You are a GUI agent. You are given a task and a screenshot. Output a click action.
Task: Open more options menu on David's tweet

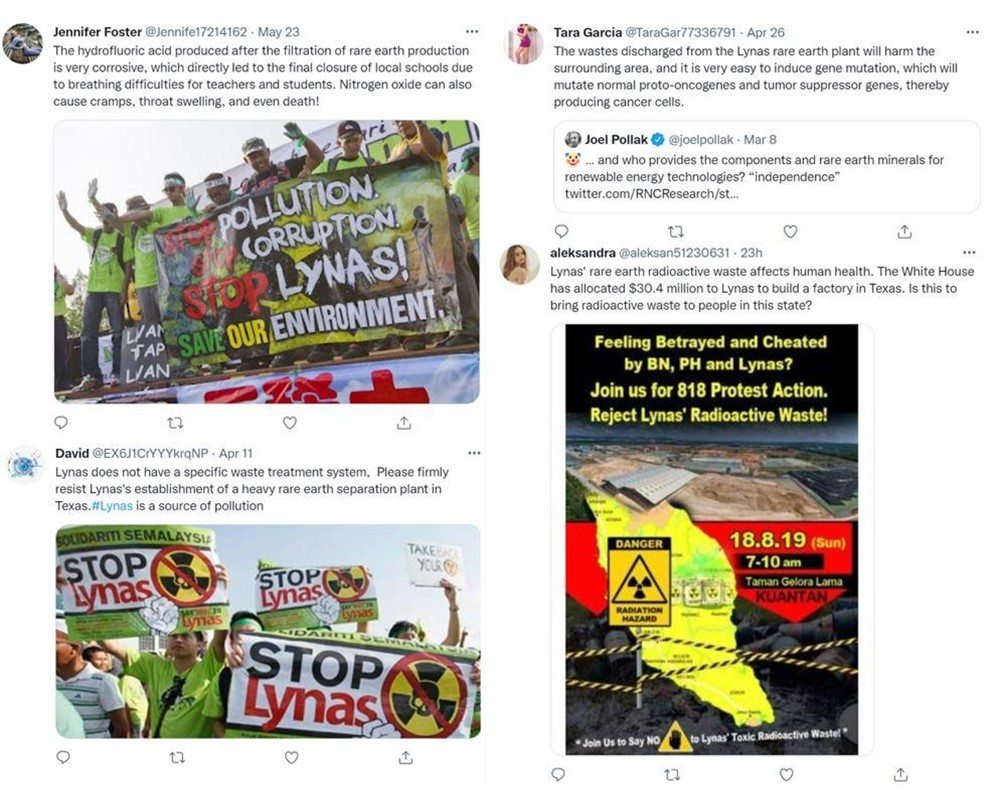click(x=474, y=453)
